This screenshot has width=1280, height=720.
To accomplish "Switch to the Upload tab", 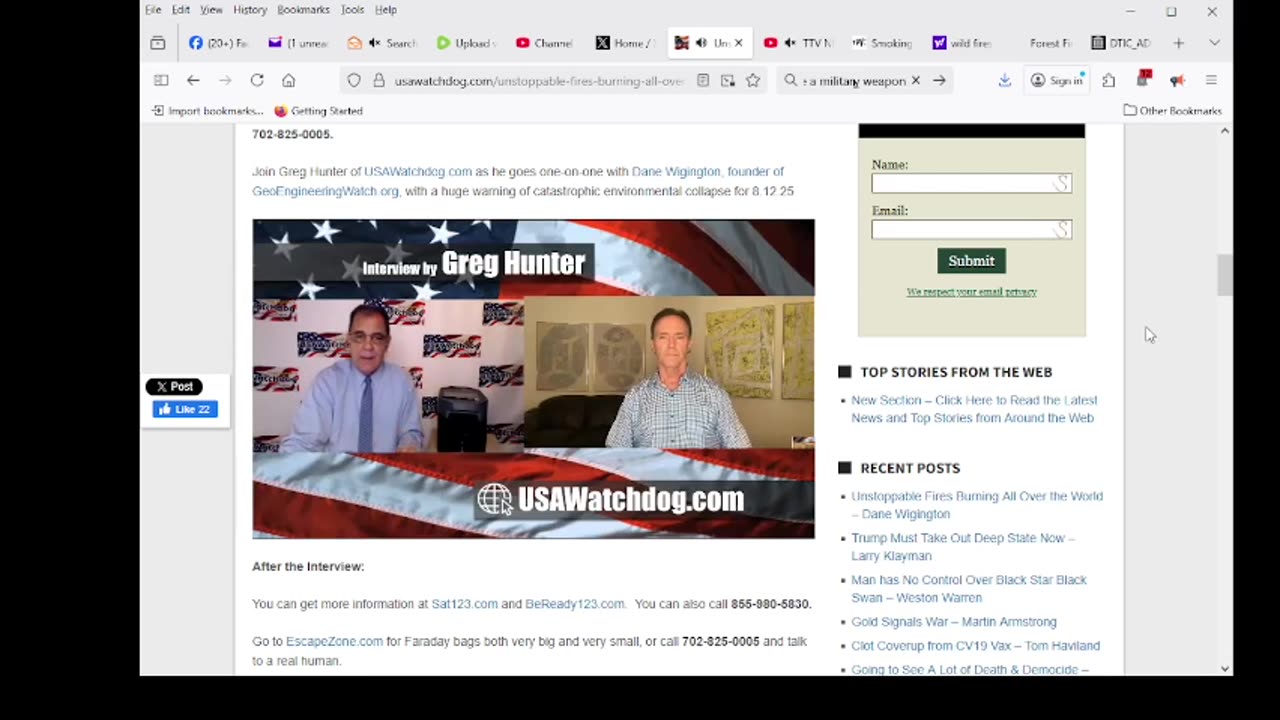I will coord(466,43).
